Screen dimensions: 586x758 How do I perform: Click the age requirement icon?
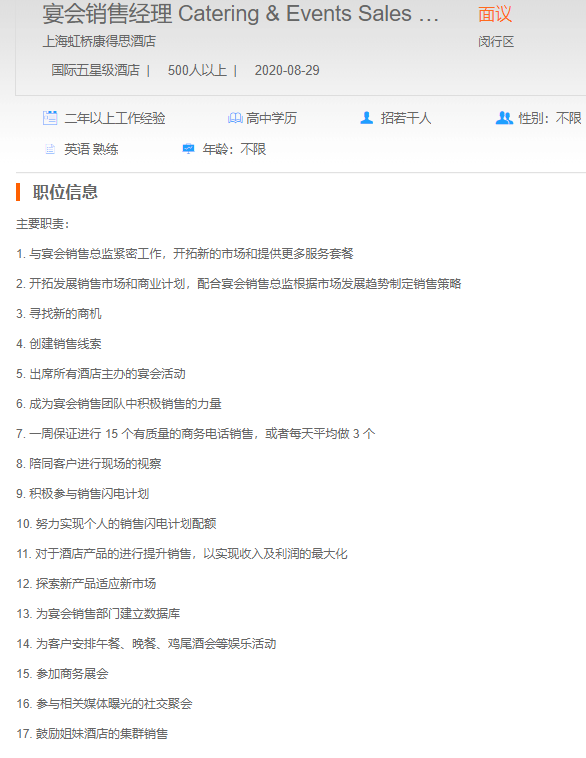pyautogui.click(x=188, y=149)
